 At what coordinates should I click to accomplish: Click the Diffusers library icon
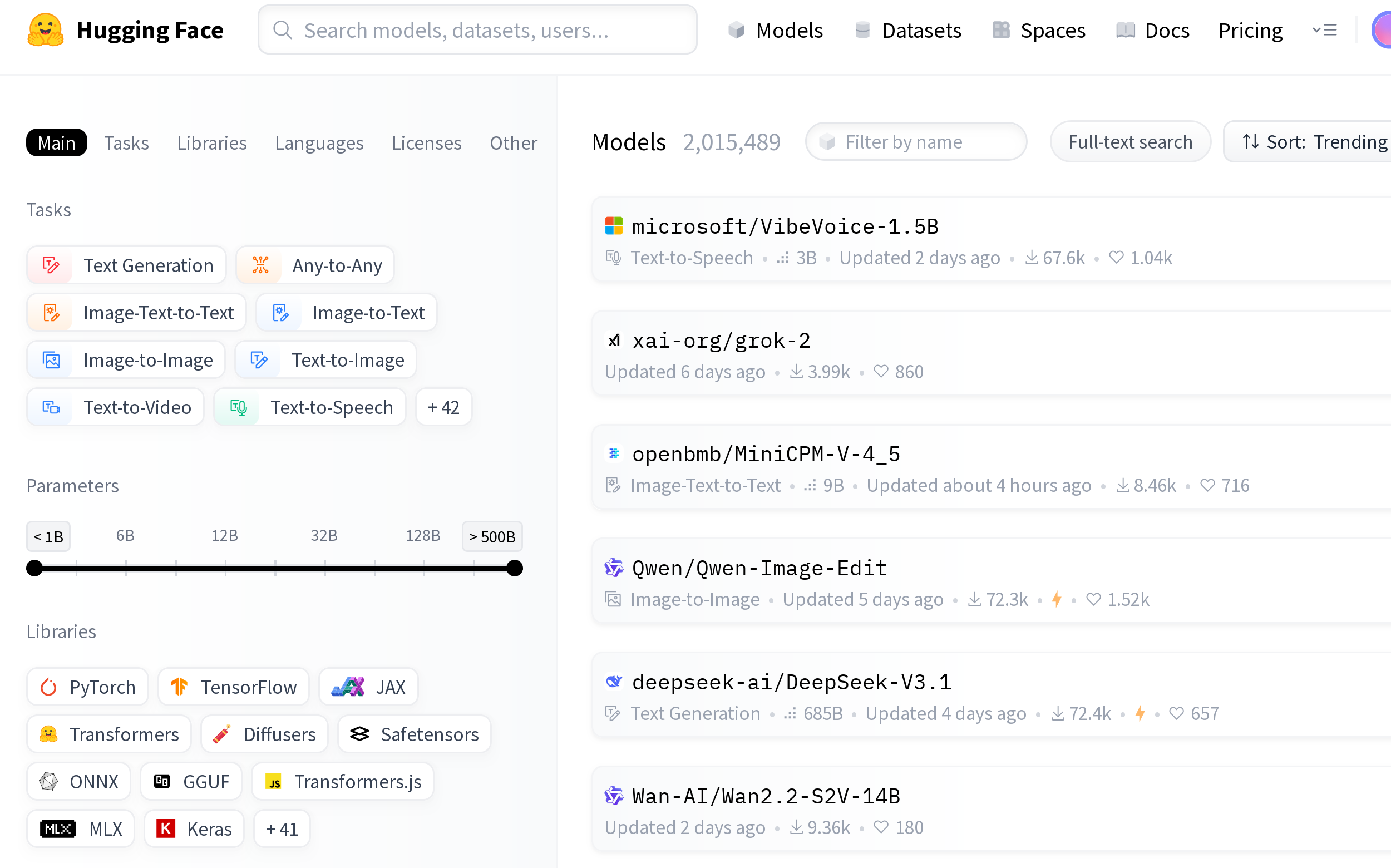[221, 734]
